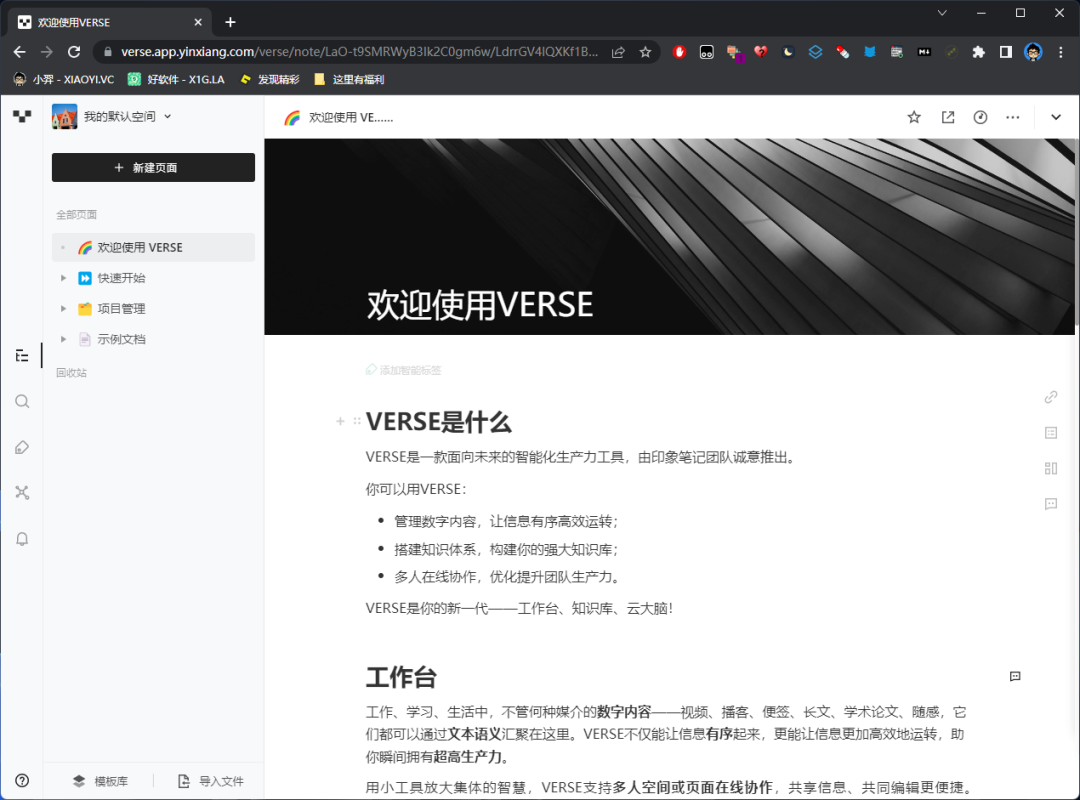This screenshot has height=800, width=1080.
Task: Open the page version history clock icon
Action: click(980, 117)
